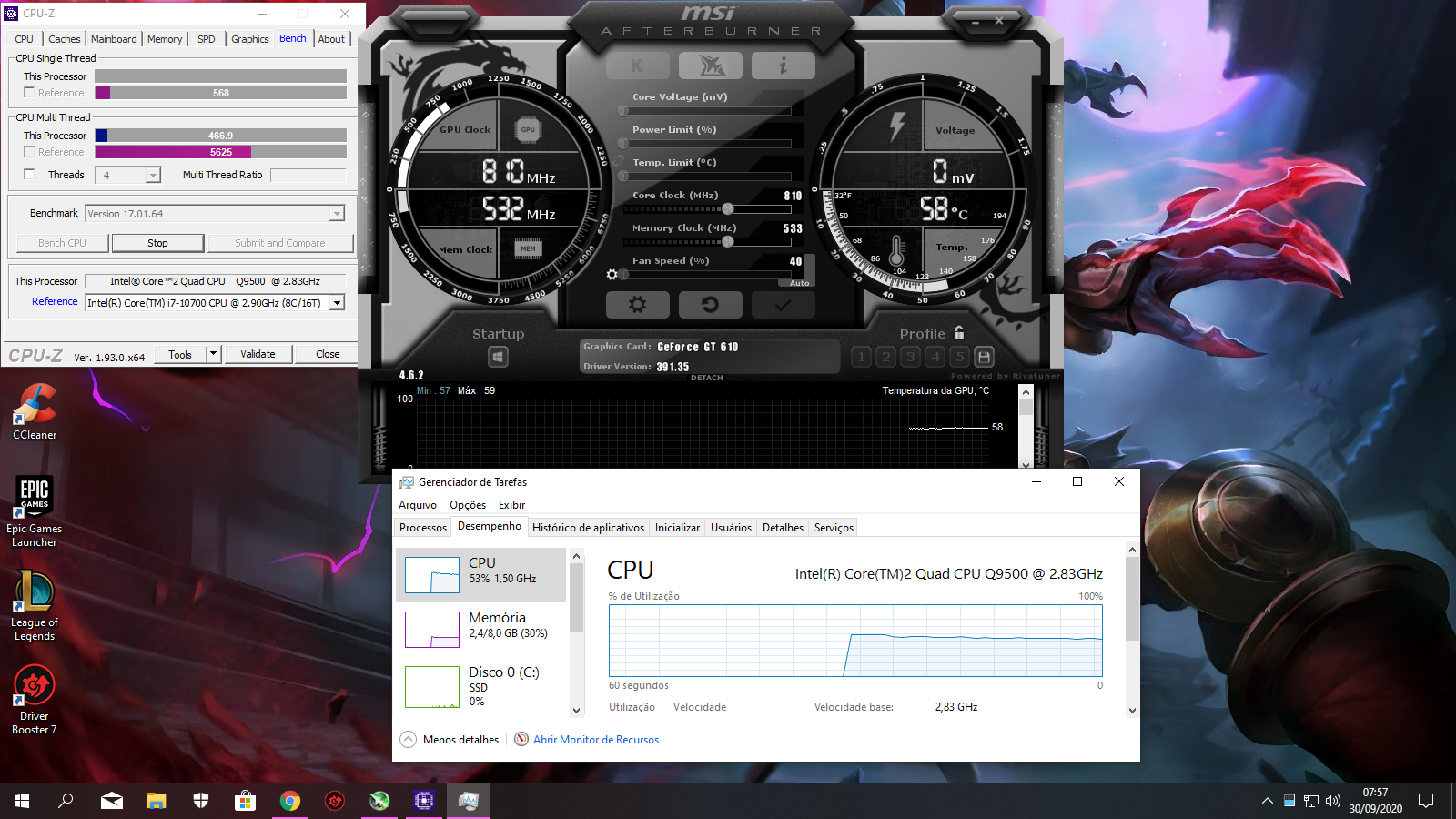The height and width of the screenshot is (819, 1456).
Task: Toggle multi thread Reference checkbox in CPU-Z
Action: point(29,152)
